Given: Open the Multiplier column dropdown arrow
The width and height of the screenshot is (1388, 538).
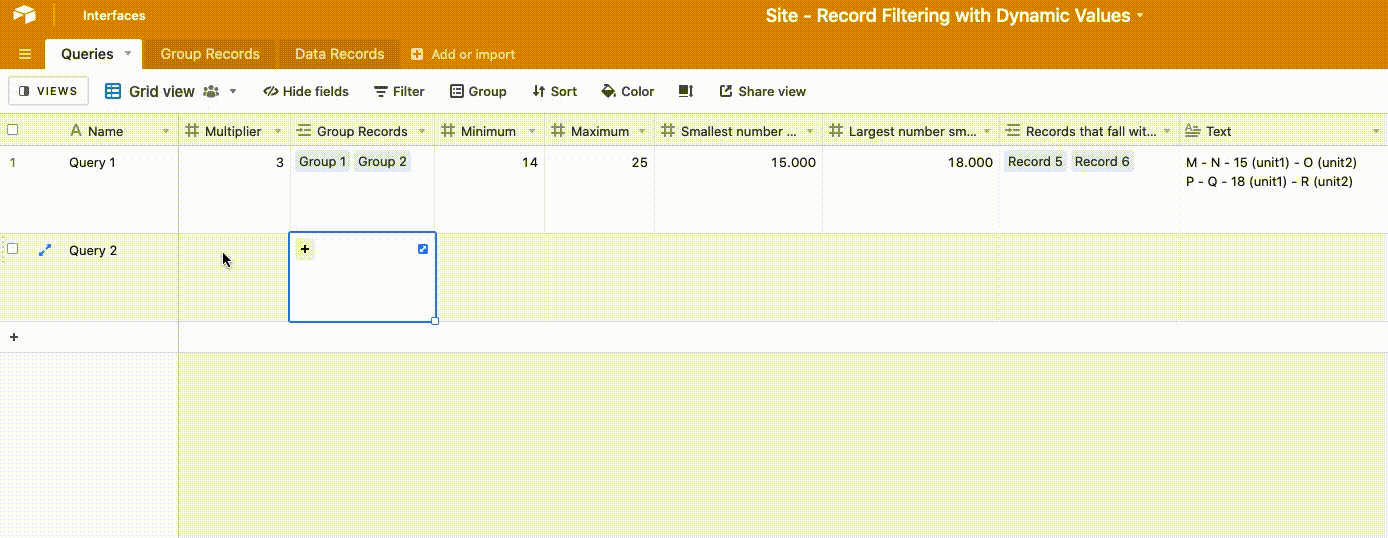Looking at the screenshot, I should pos(278,131).
